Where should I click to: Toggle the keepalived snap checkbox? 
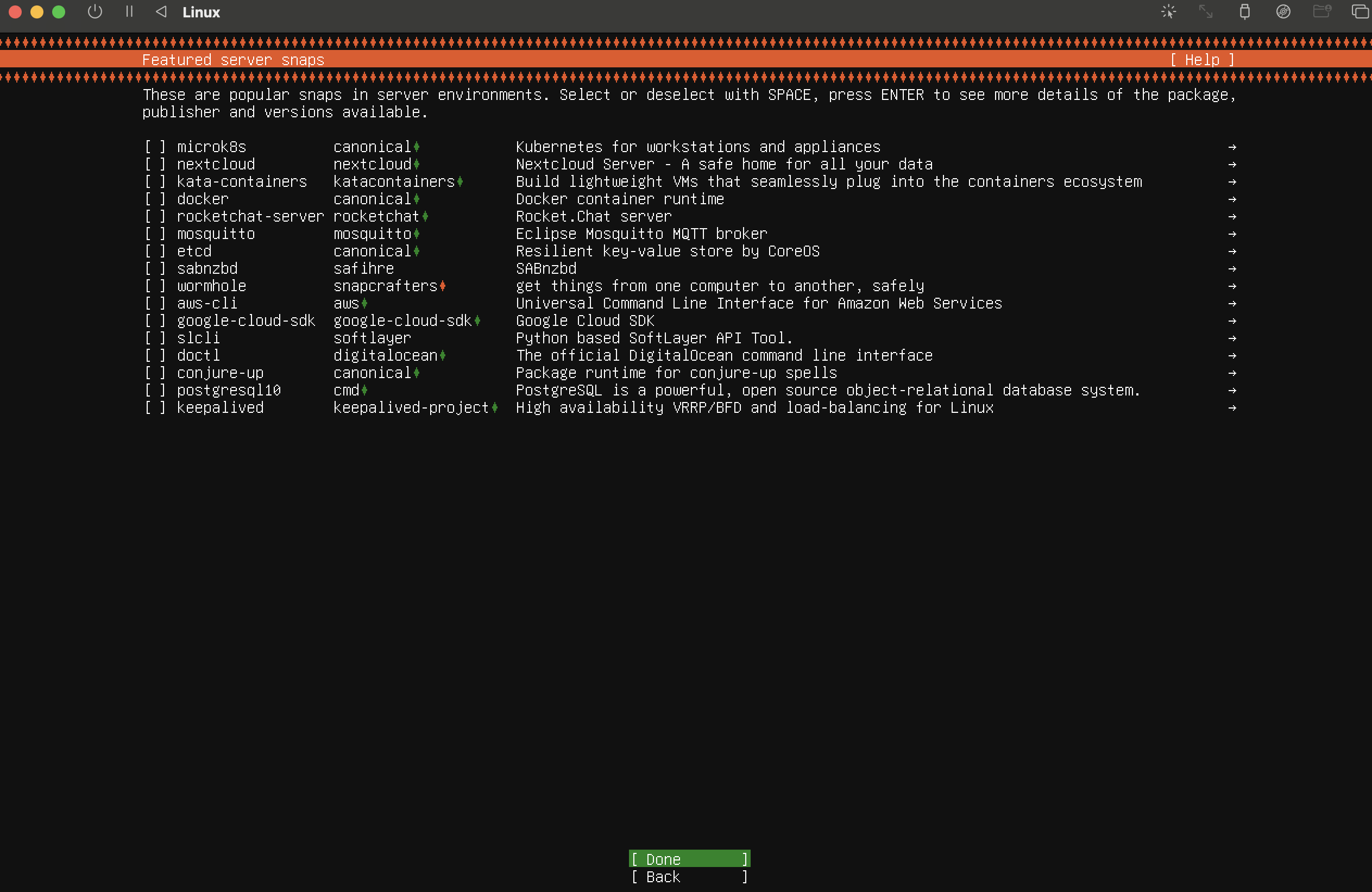point(155,407)
